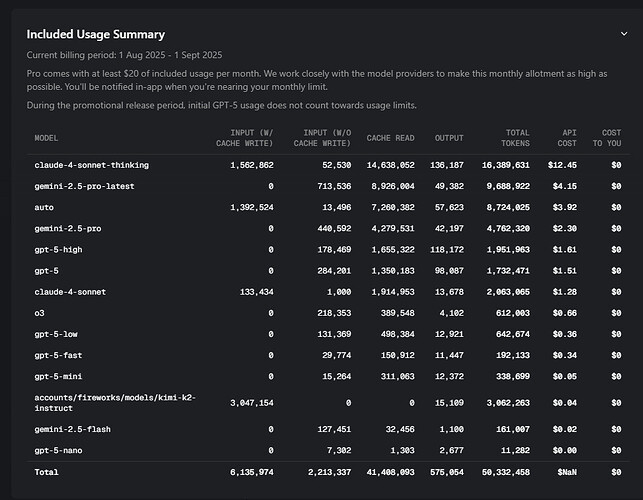Collapse the Included Usage Summary chevron
This screenshot has height=500, width=643.
point(624,34)
